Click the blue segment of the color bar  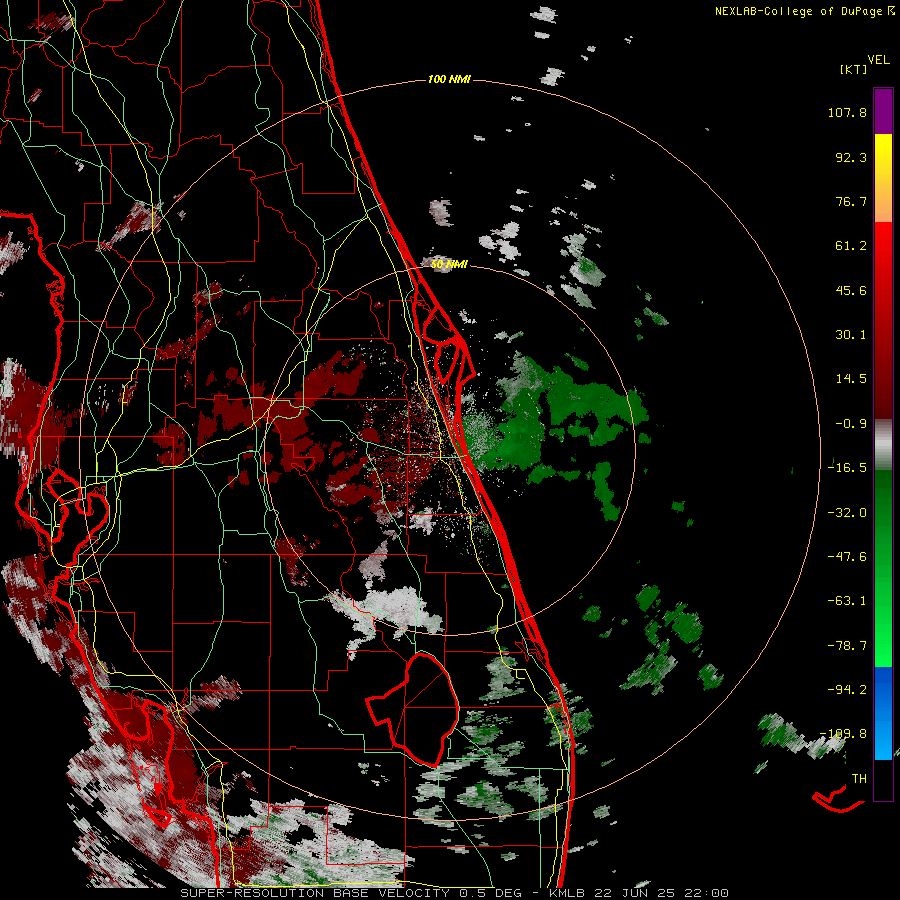coord(883,713)
